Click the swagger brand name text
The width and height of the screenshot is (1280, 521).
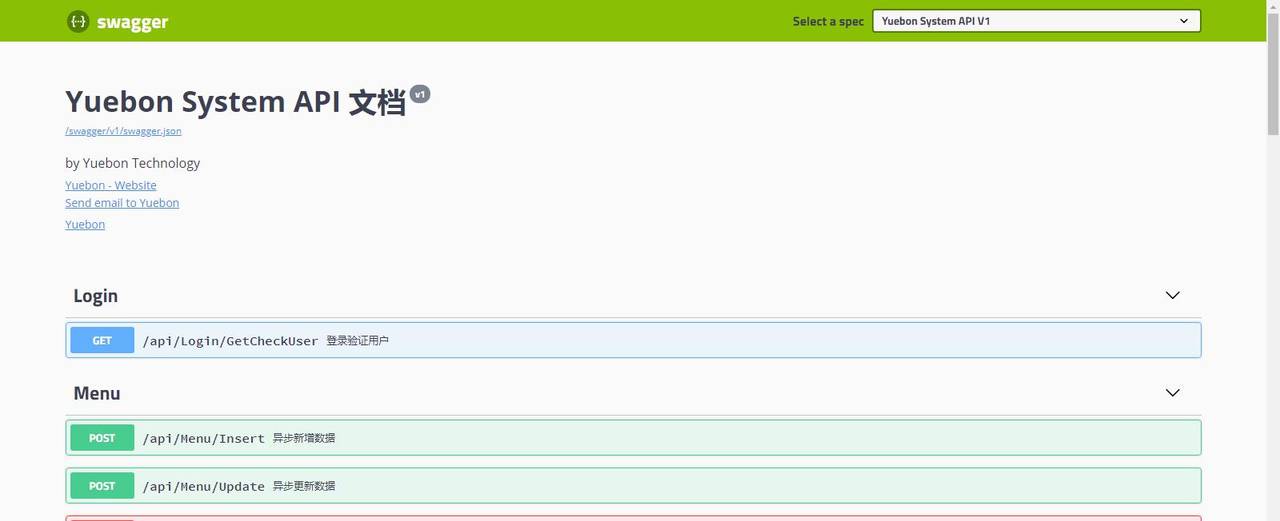pyautogui.click(x=132, y=22)
